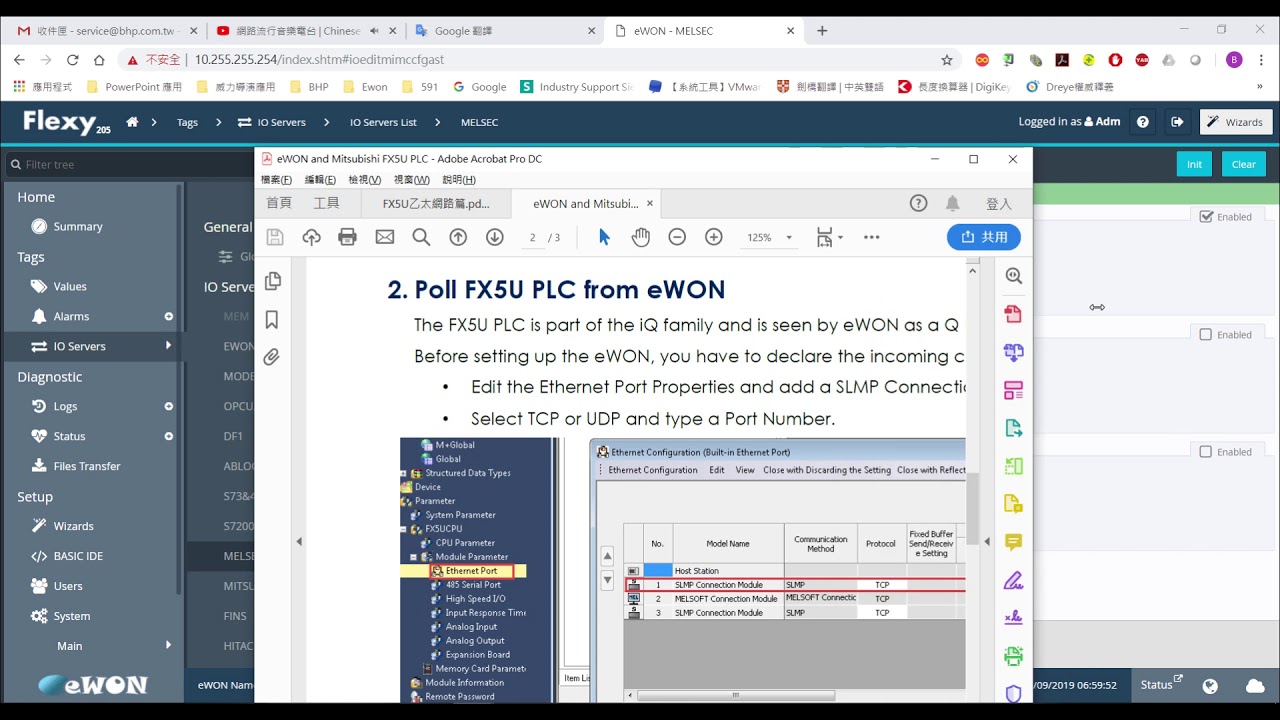Image resolution: width=1280 pixels, height=720 pixels.
Task: Expand the Alarms plus button
Action: [168, 316]
